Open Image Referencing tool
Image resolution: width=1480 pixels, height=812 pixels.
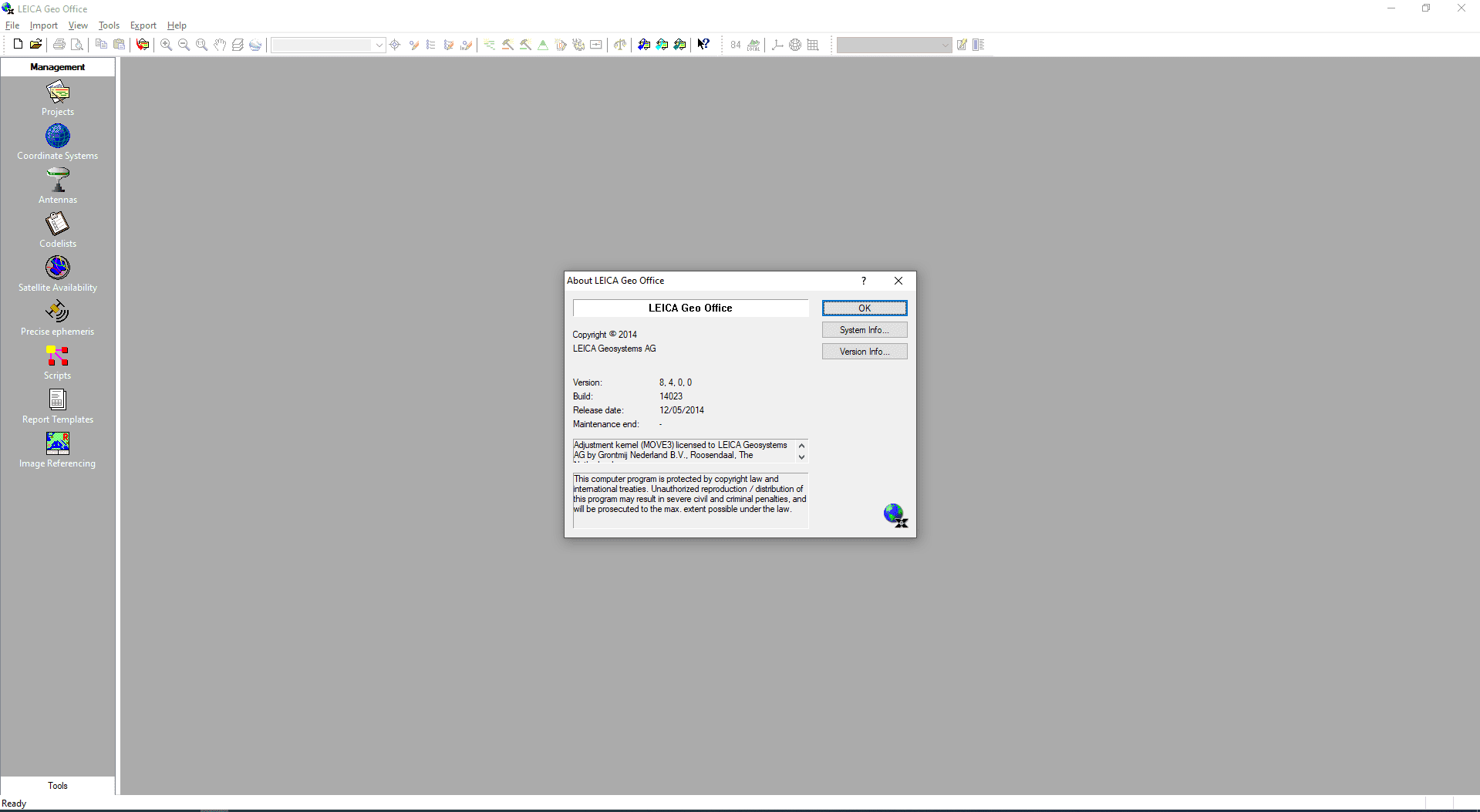point(58,450)
